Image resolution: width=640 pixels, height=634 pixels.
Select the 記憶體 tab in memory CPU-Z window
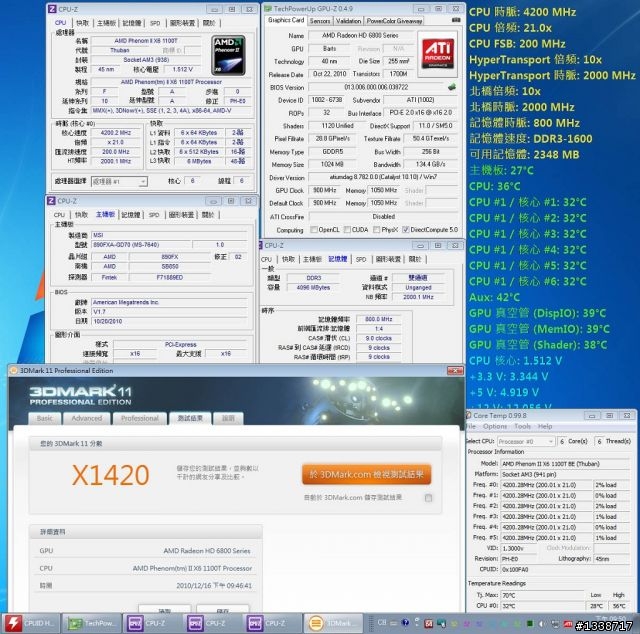[x=338, y=259]
